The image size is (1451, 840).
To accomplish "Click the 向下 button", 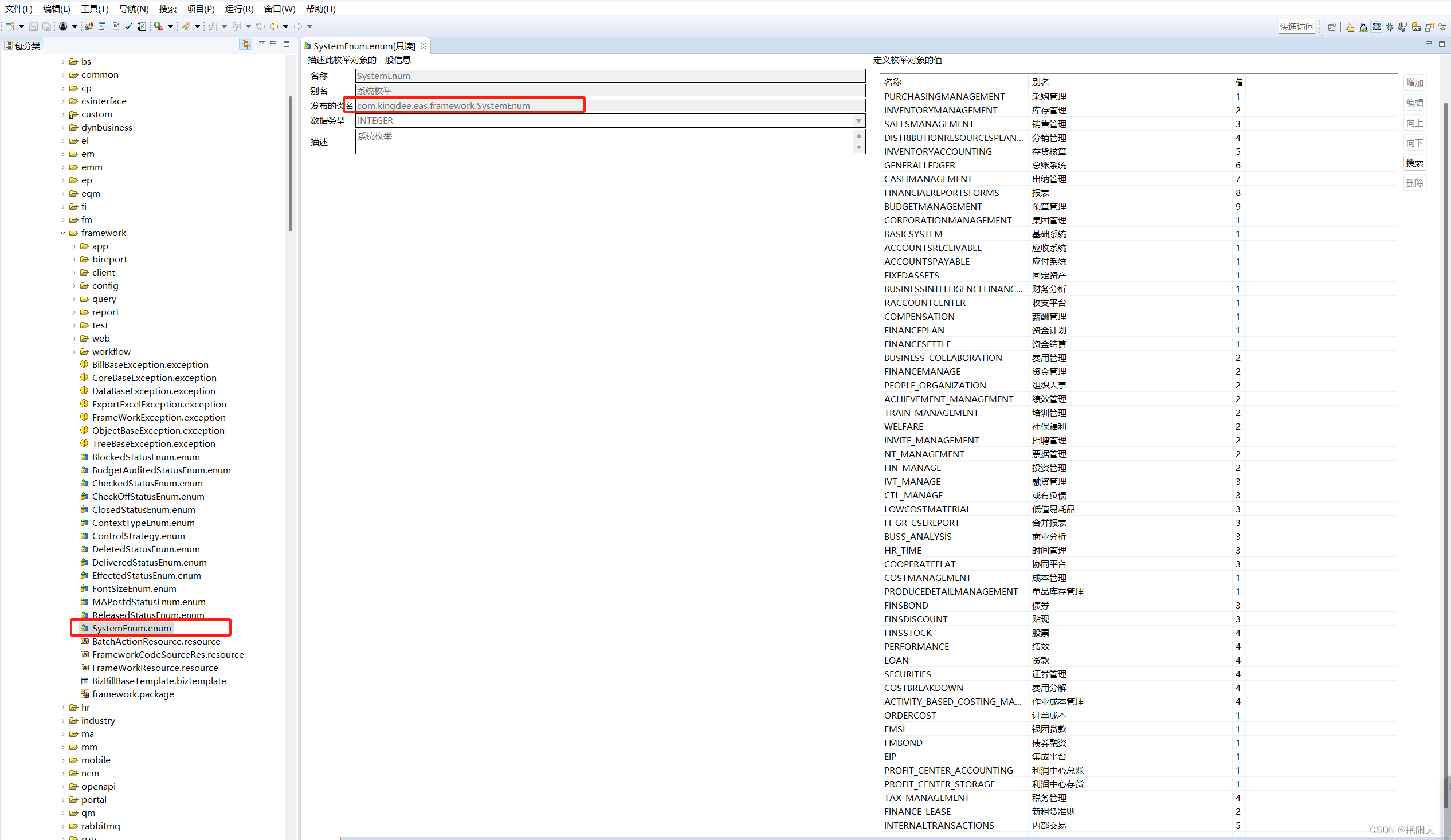I will (1415, 143).
